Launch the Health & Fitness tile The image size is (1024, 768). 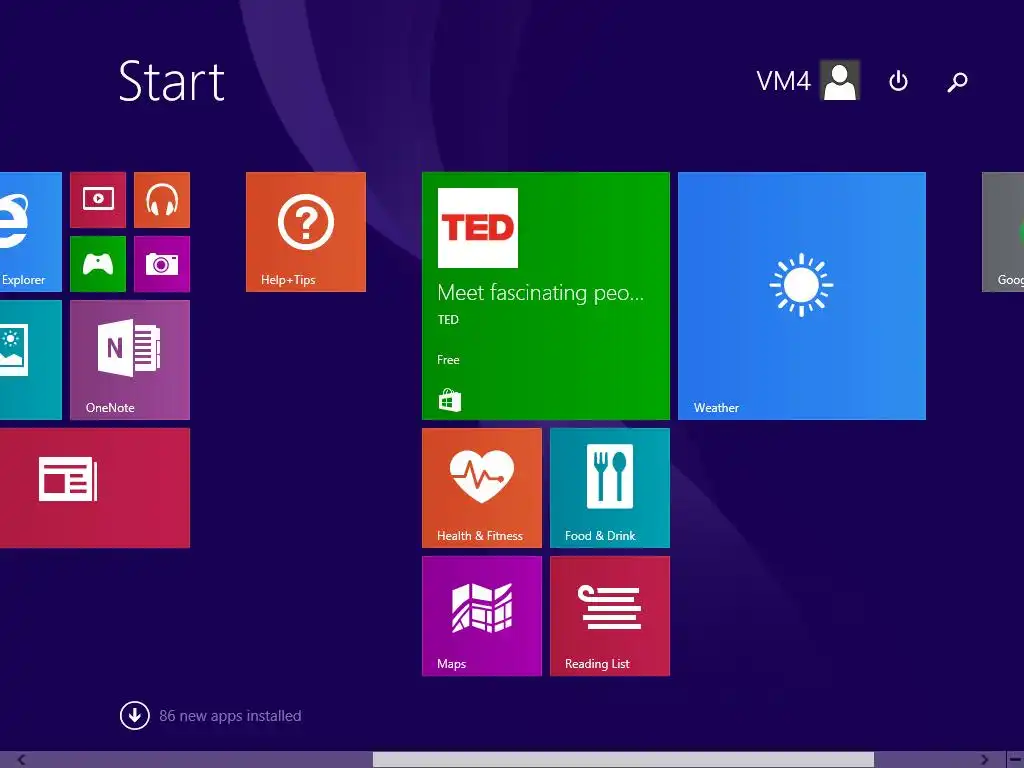tap(482, 488)
